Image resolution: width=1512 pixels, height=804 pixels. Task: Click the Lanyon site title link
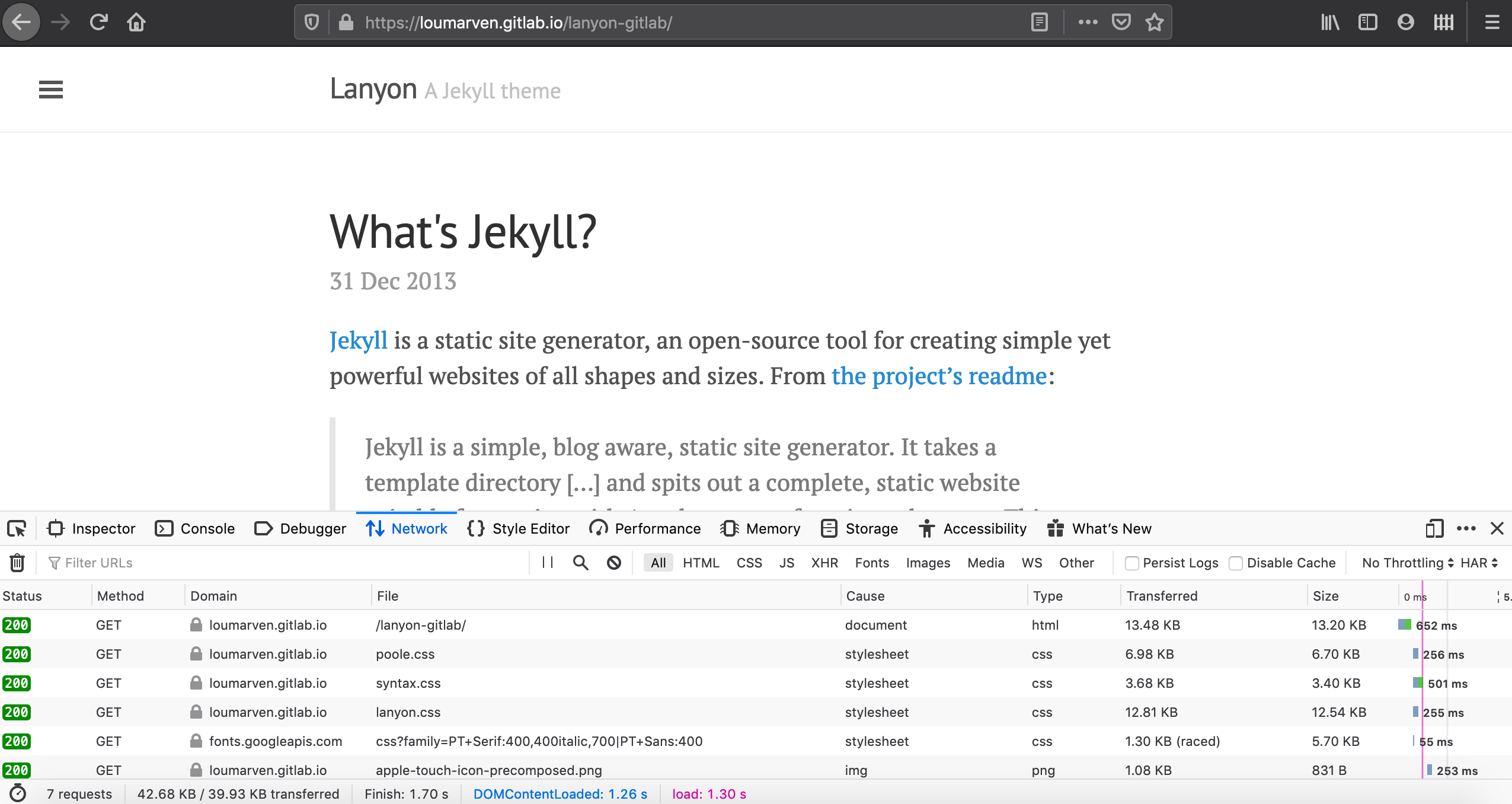(x=373, y=89)
